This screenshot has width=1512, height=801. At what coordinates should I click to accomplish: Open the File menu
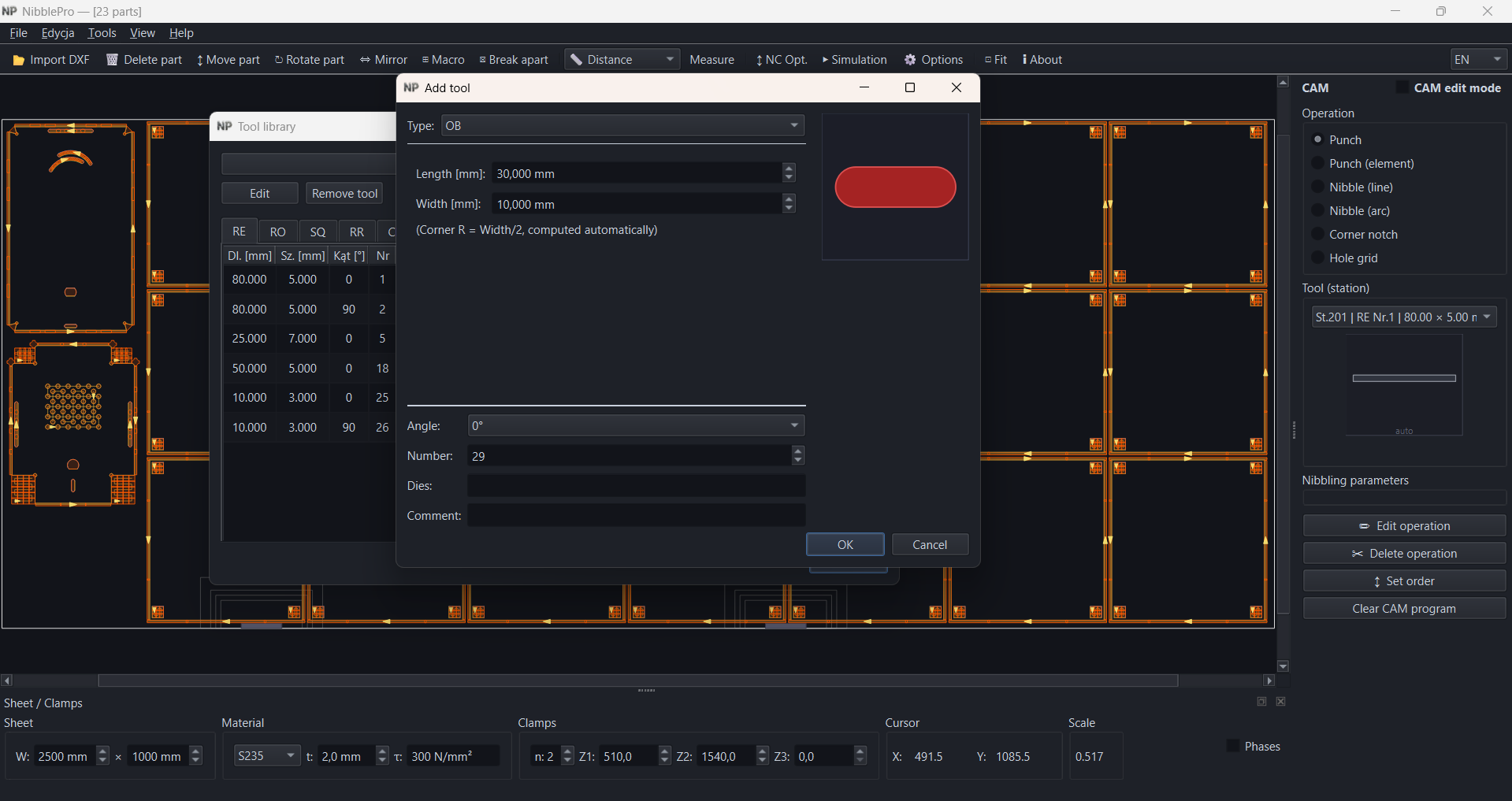[18, 33]
